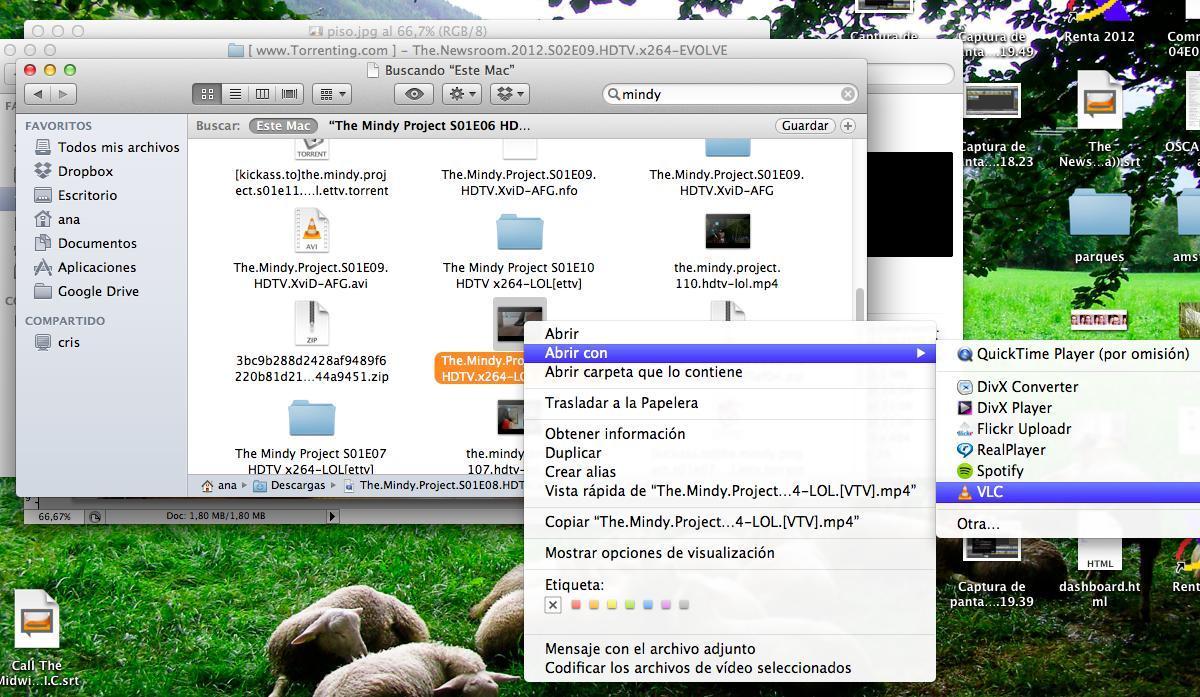
Task: Choose QuickTime Player from the submenu
Action: [x=1082, y=354]
